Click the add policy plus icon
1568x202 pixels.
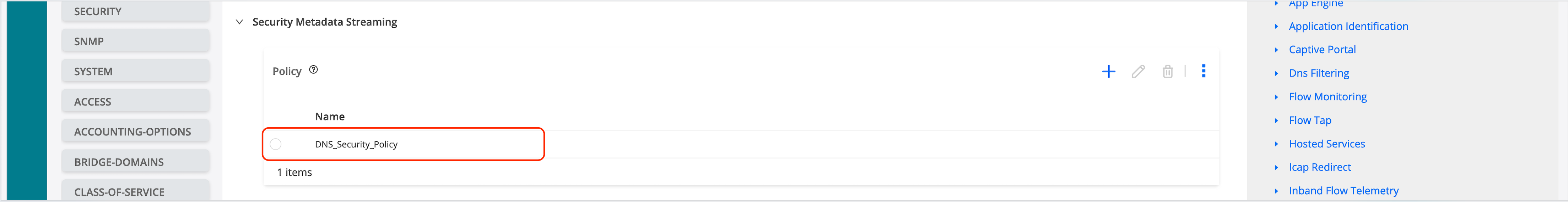1108,72
